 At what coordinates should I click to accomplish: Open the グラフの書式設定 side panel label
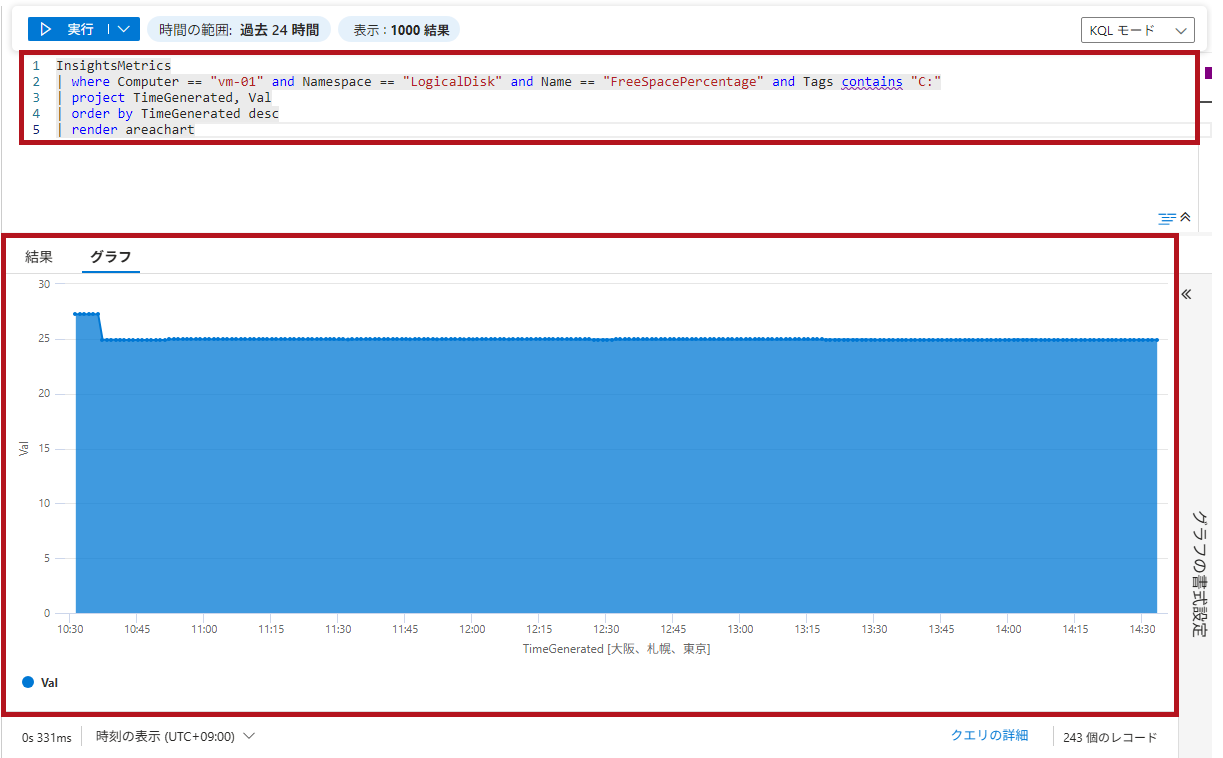(x=1200, y=575)
